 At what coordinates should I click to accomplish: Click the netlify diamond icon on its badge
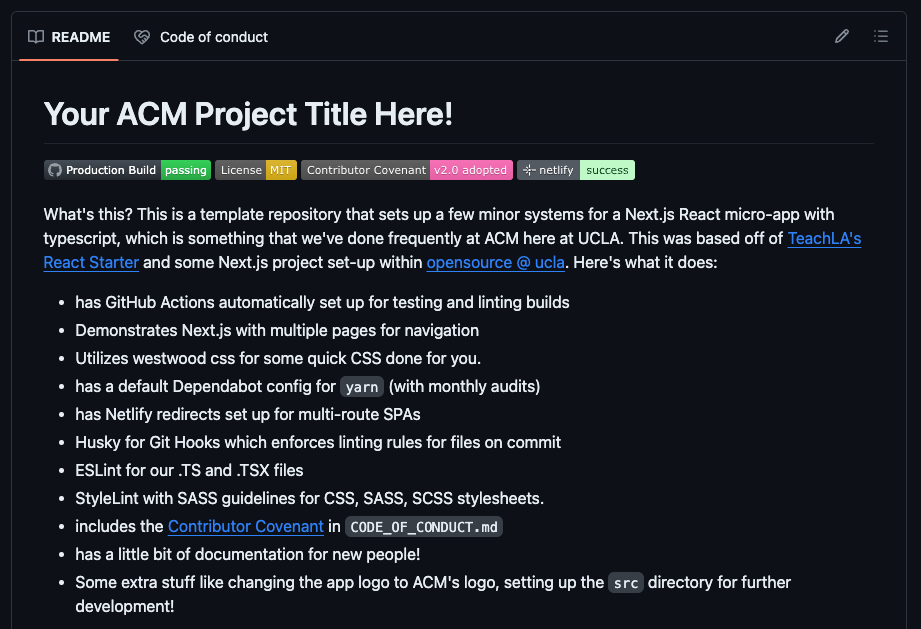coord(527,170)
